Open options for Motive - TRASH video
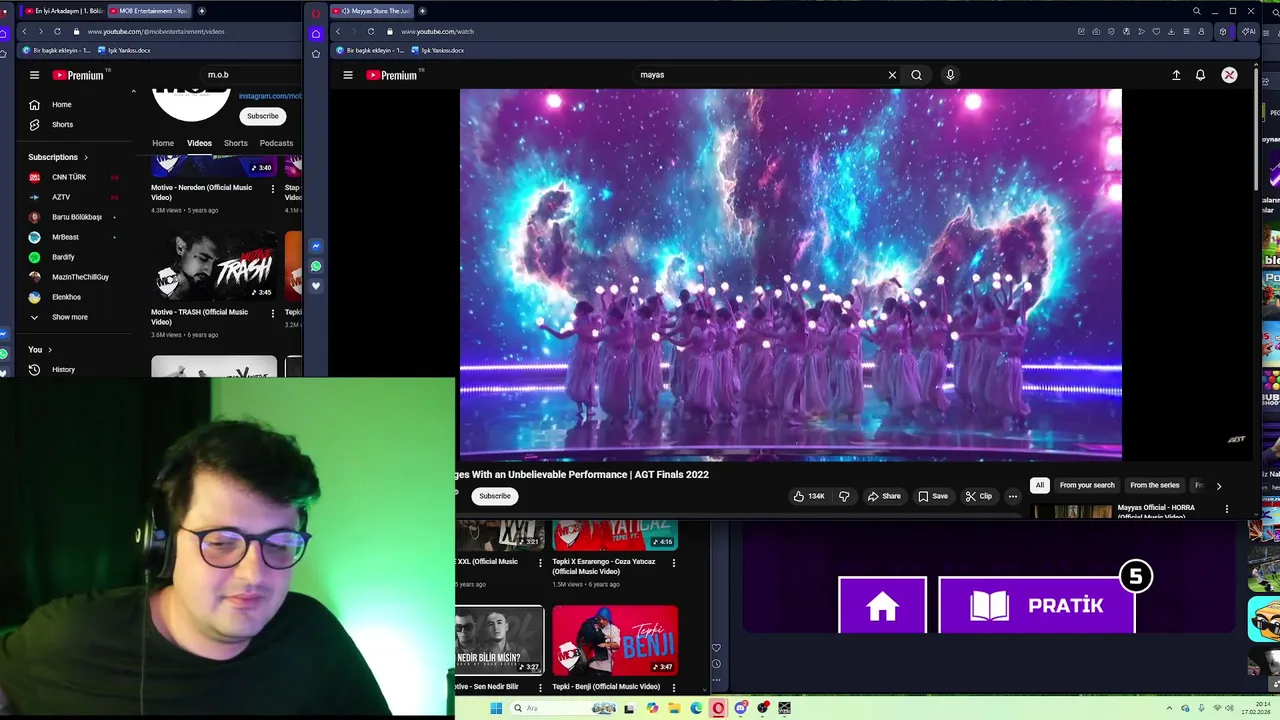Image resolution: width=1280 pixels, height=720 pixels. point(272,313)
